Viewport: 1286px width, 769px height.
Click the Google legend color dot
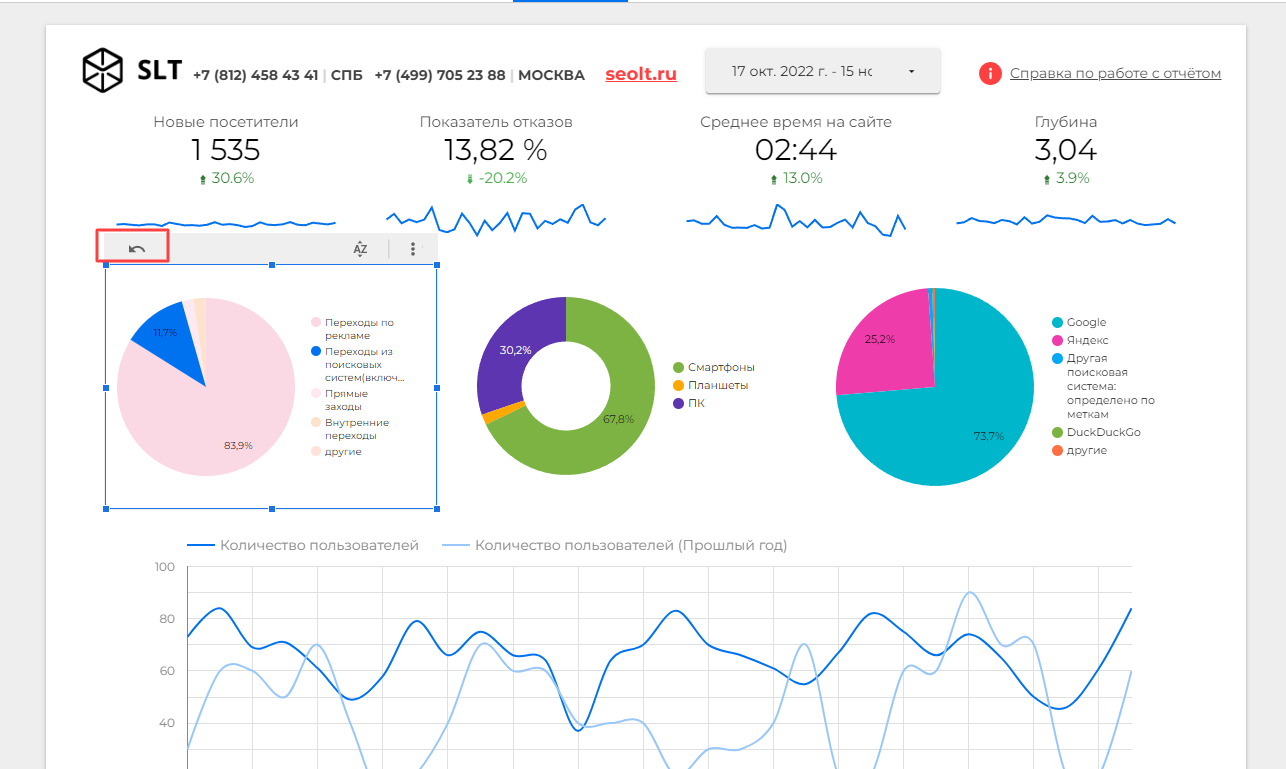(1056, 322)
